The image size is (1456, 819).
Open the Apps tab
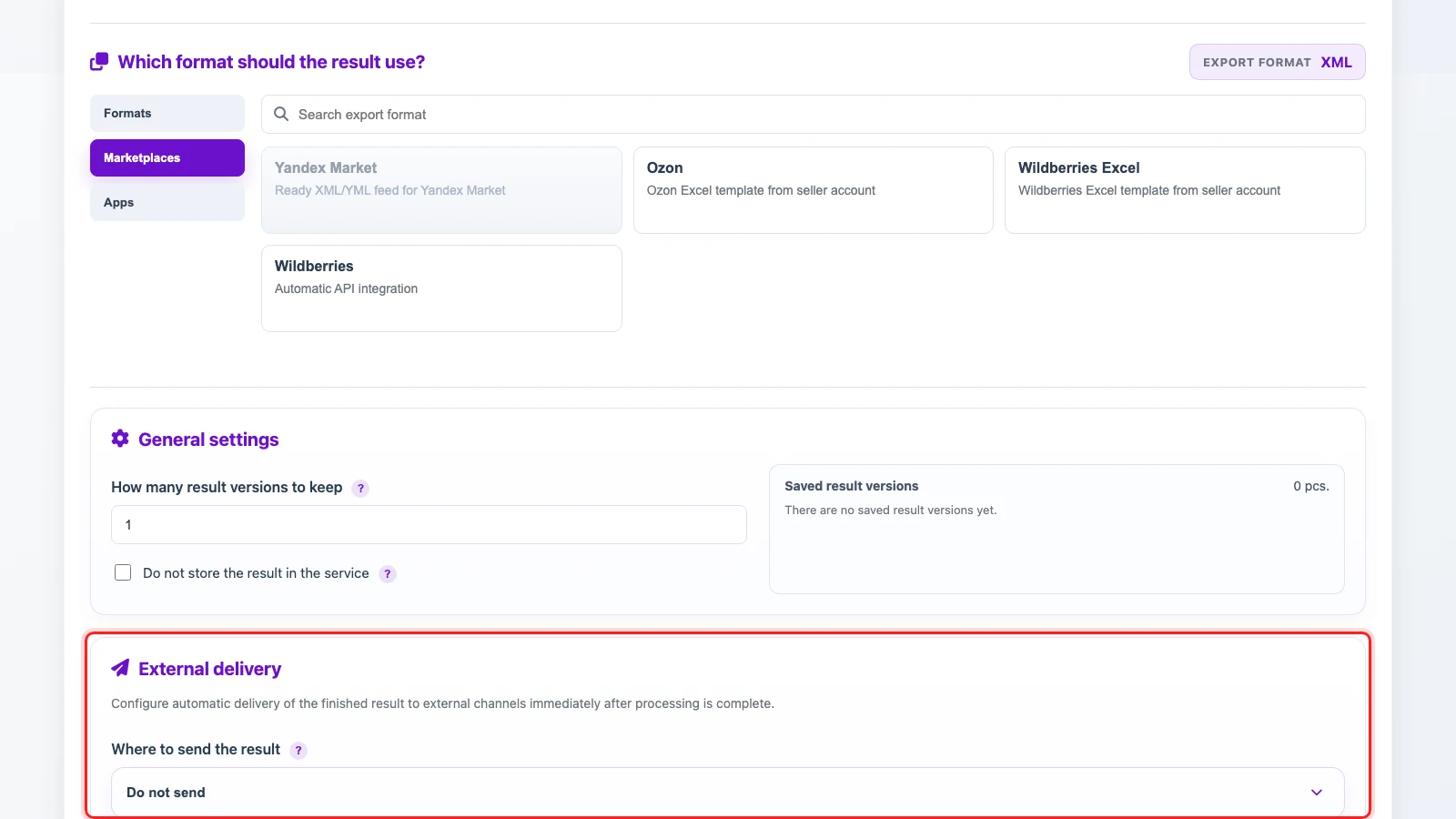point(167,202)
